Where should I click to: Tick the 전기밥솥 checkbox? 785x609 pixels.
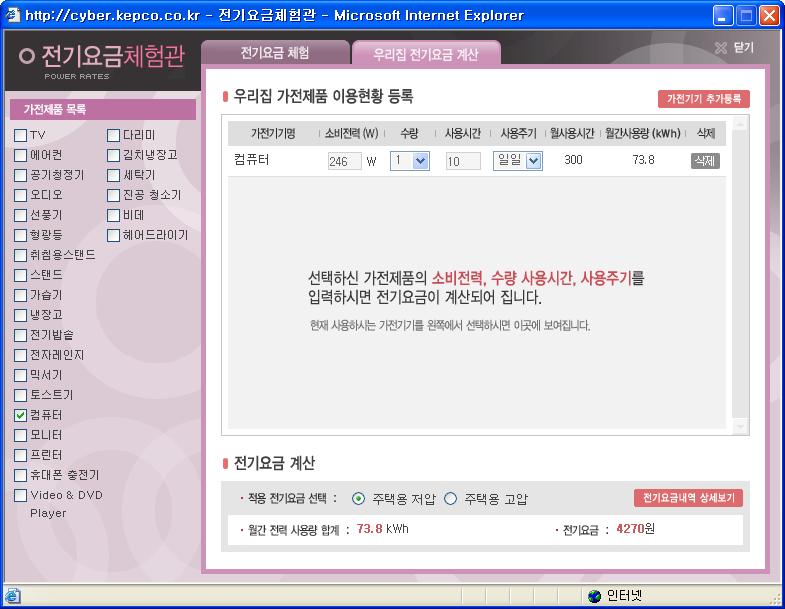(x=21, y=336)
